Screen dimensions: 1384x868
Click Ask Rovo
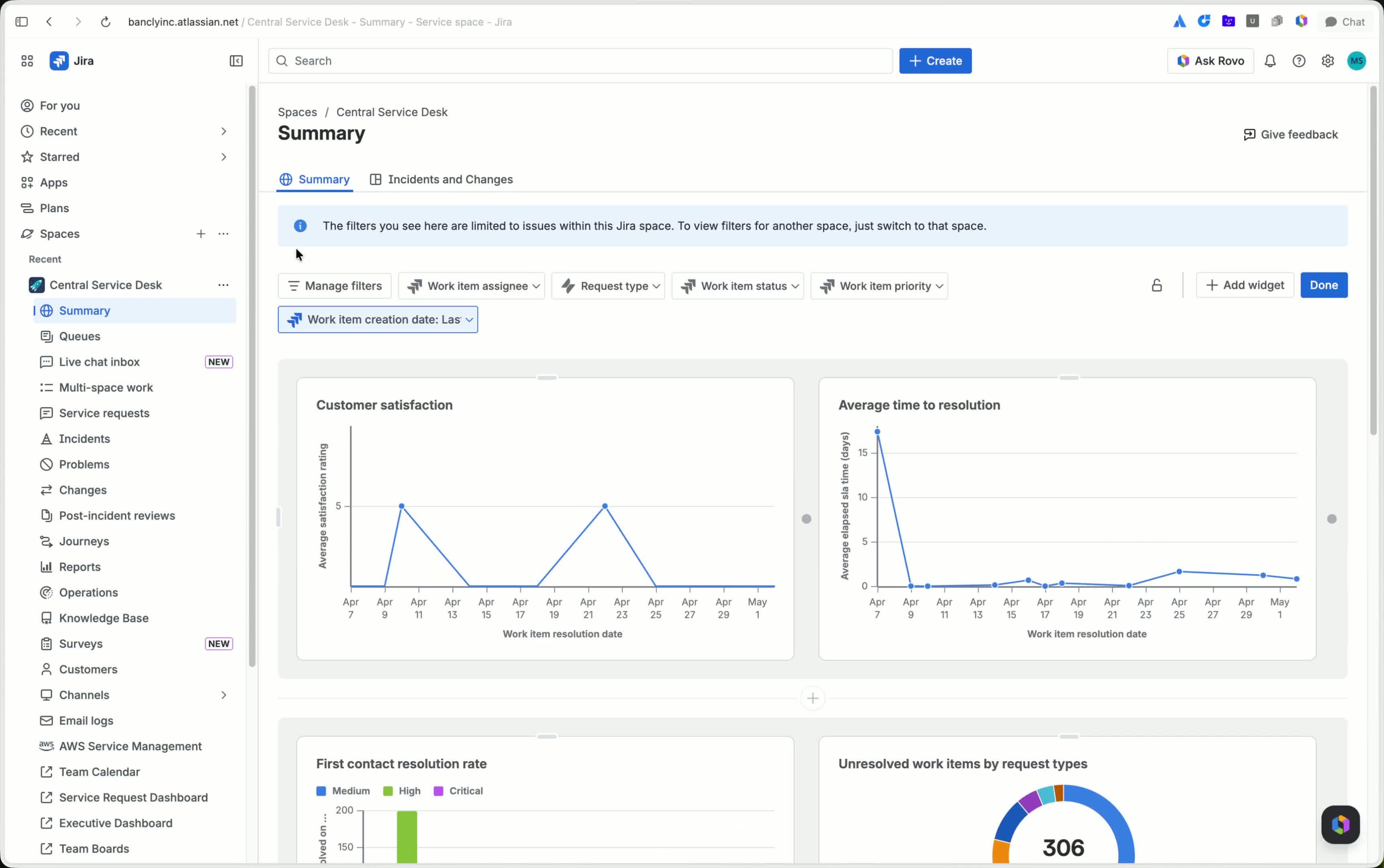[x=1210, y=61]
